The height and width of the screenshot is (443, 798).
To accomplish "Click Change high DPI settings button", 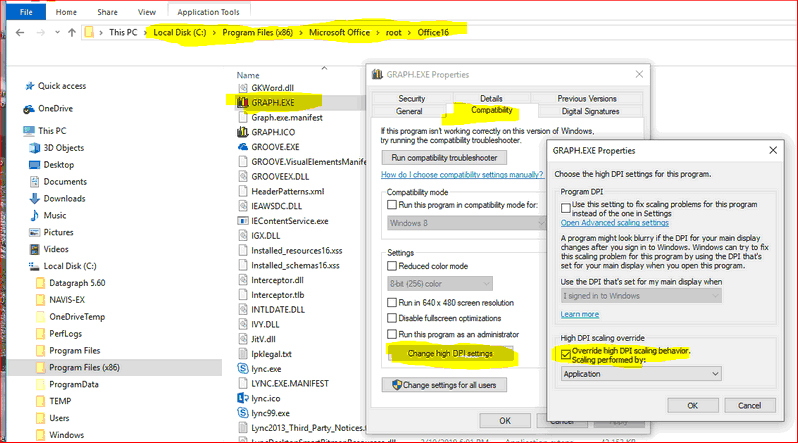I will click(450, 353).
